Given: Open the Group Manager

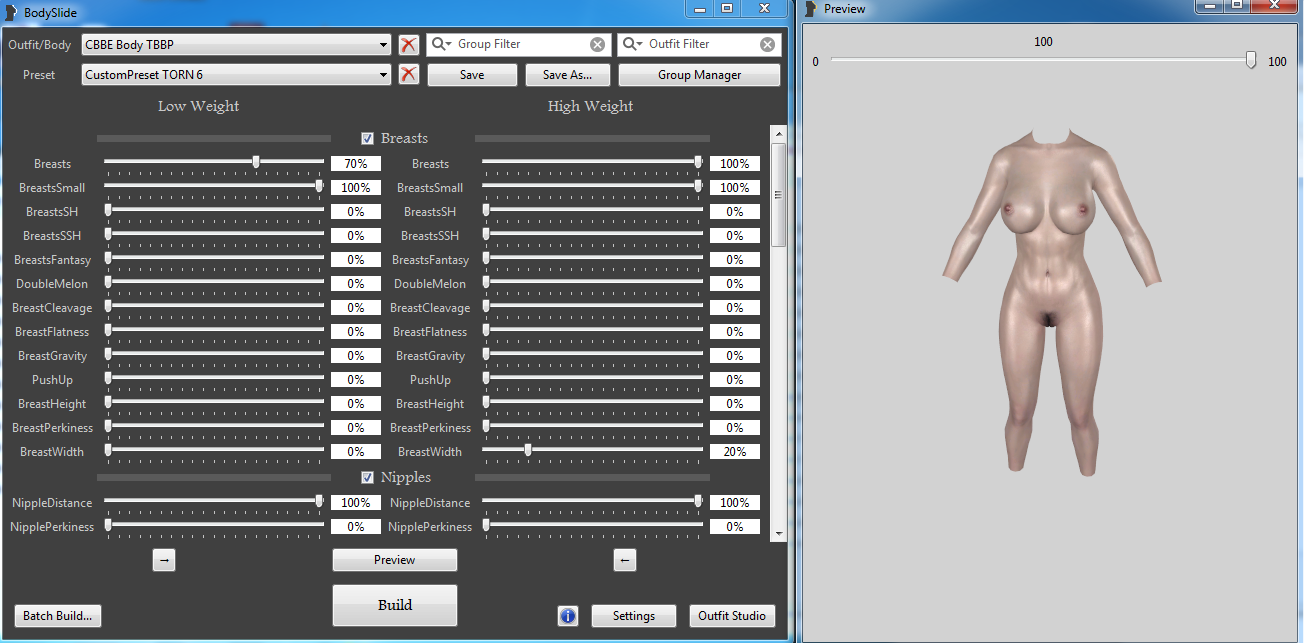Looking at the screenshot, I should point(699,75).
